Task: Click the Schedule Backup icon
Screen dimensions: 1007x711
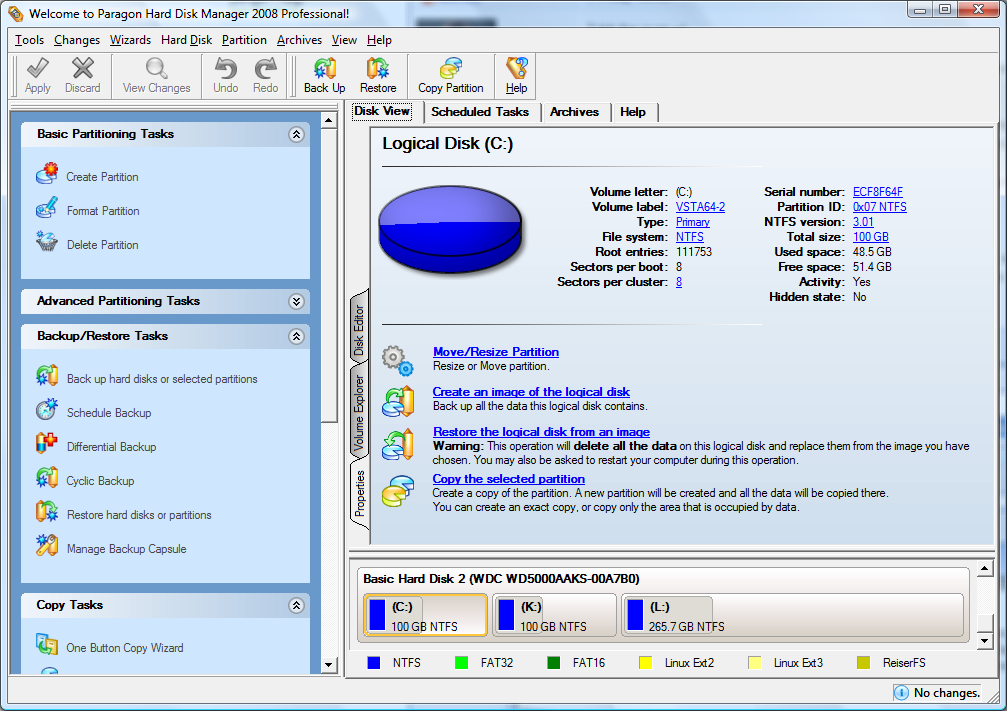Action: click(x=47, y=412)
